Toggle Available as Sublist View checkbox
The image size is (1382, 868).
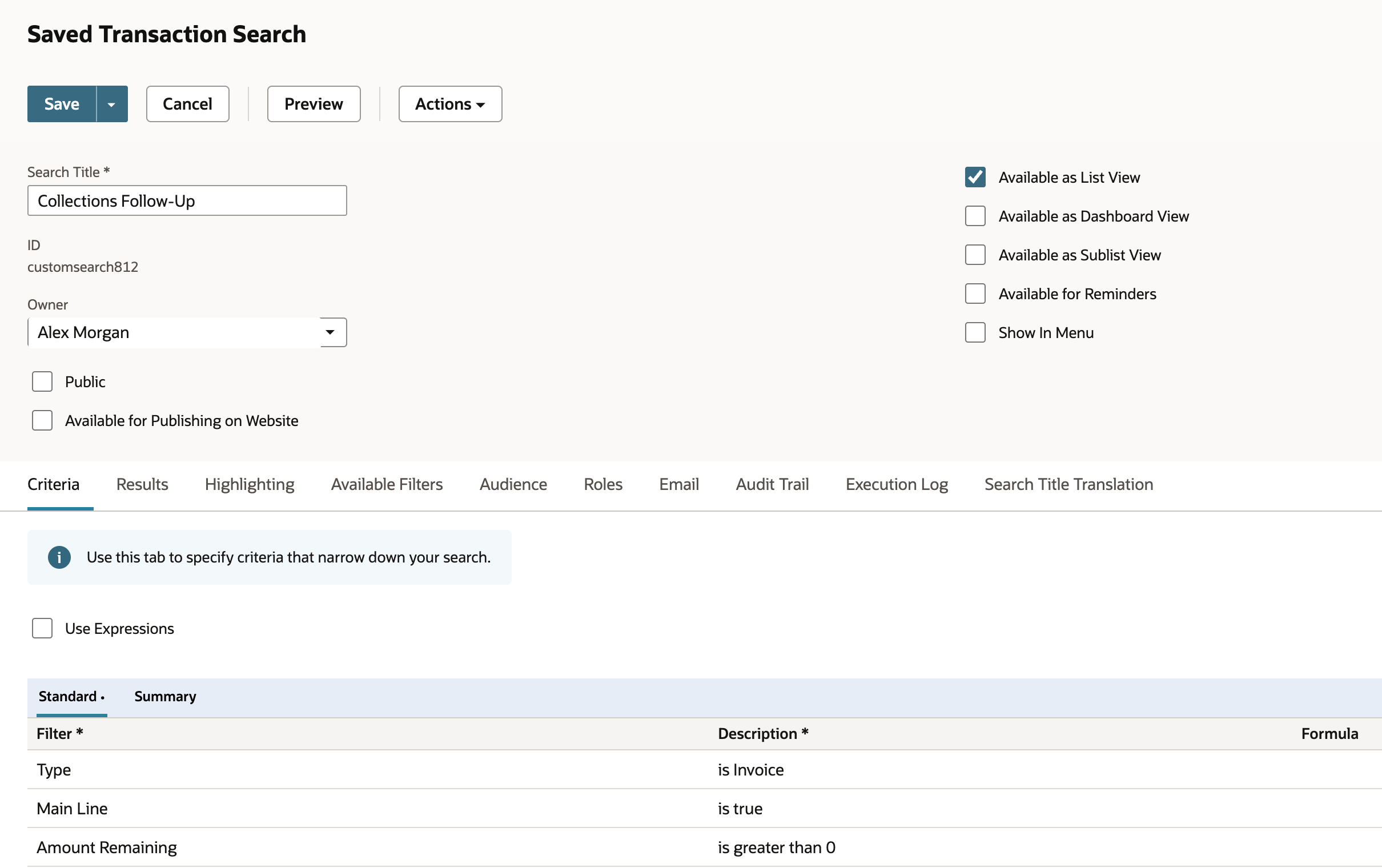tap(975, 255)
